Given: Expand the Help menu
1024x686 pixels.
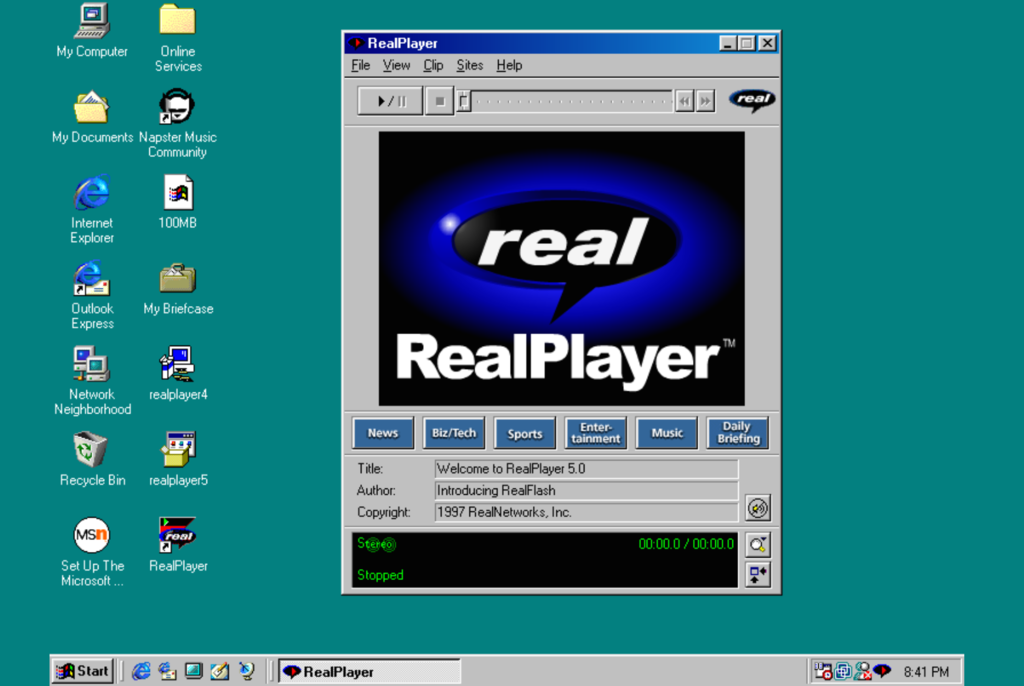Looking at the screenshot, I should [x=509, y=65].
